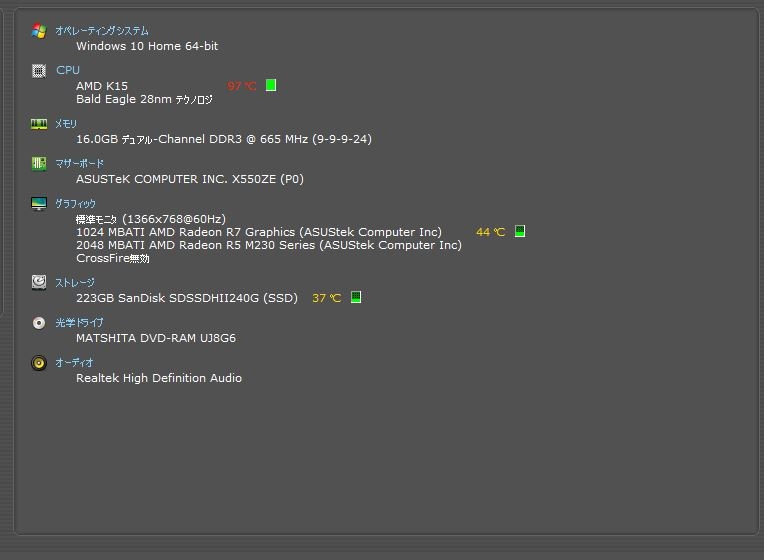The image size is (764, 560).
Task: Click the Windows operating system icon
Action: (39, 31)
